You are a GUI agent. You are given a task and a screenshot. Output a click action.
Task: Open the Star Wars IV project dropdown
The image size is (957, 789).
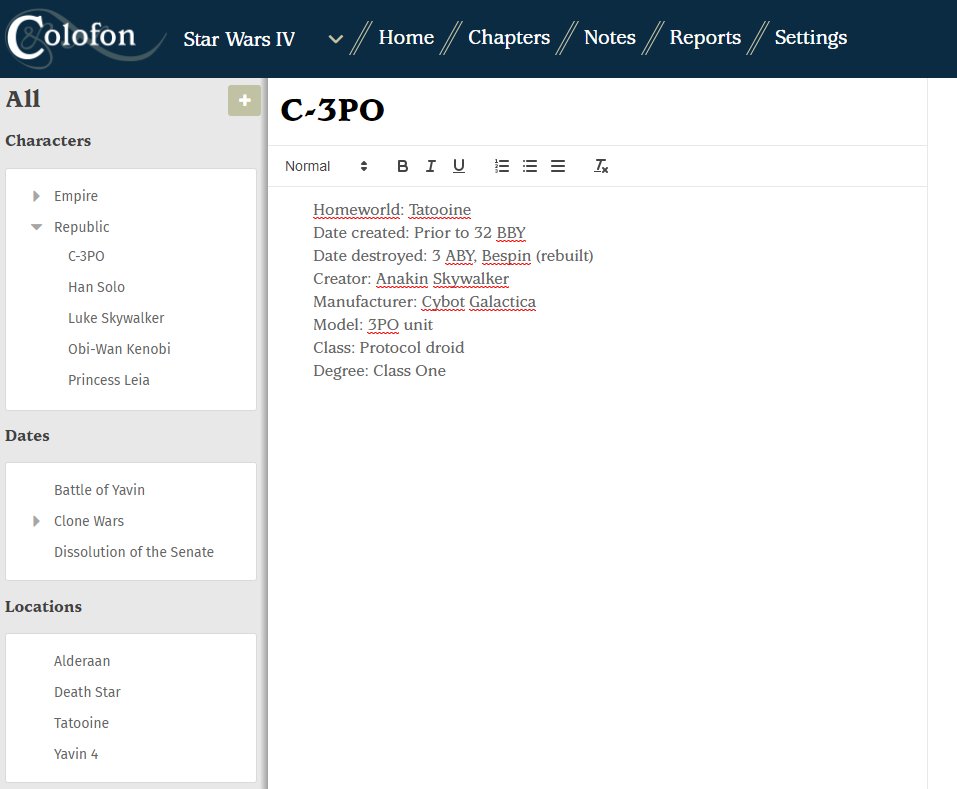[x=262, y=38]
